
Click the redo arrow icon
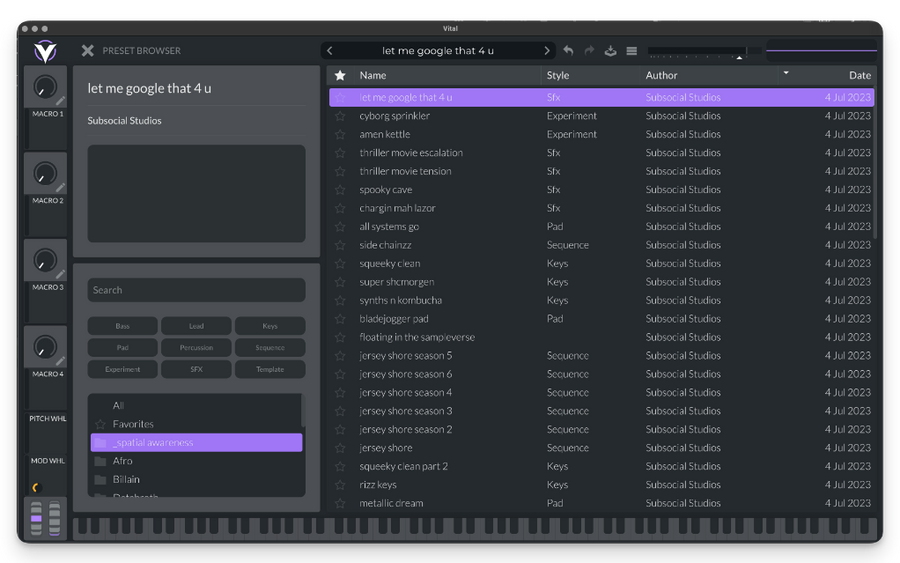(589, 51)
